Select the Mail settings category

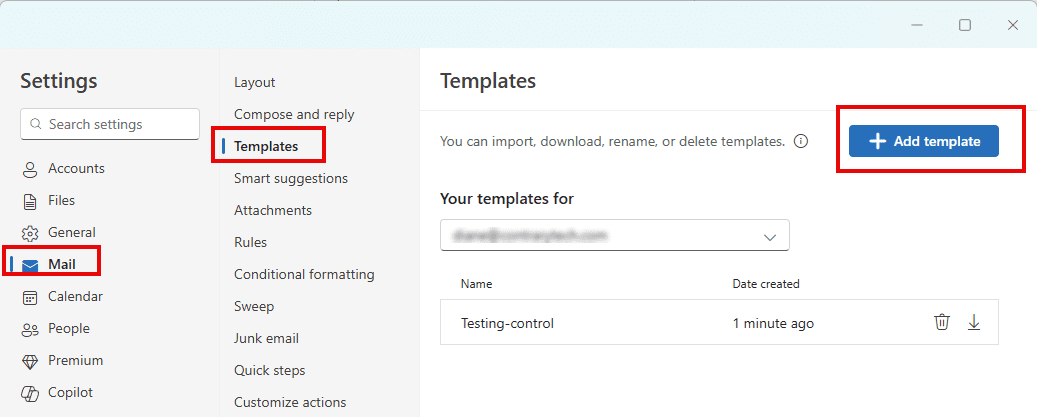tap(61, 265)
